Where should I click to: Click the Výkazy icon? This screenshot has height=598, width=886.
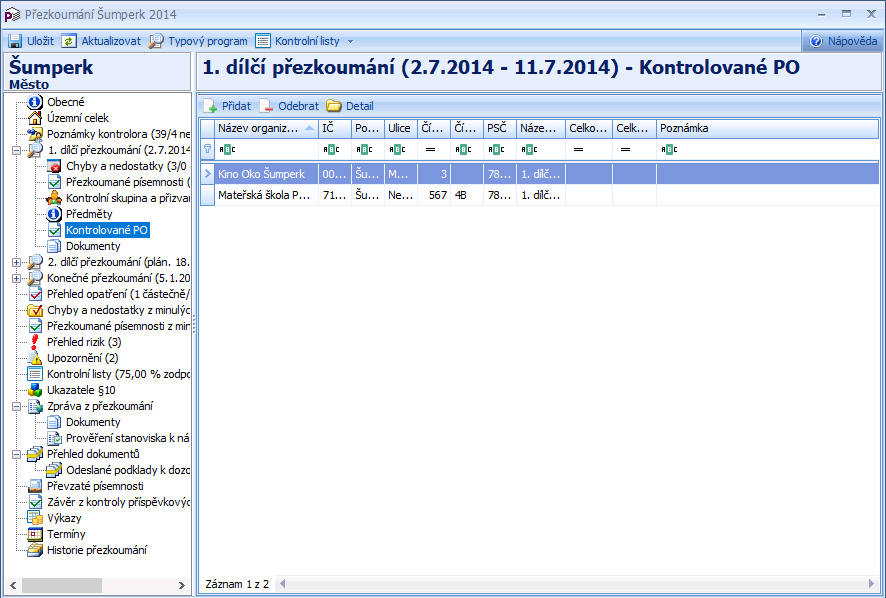(35, 518)
